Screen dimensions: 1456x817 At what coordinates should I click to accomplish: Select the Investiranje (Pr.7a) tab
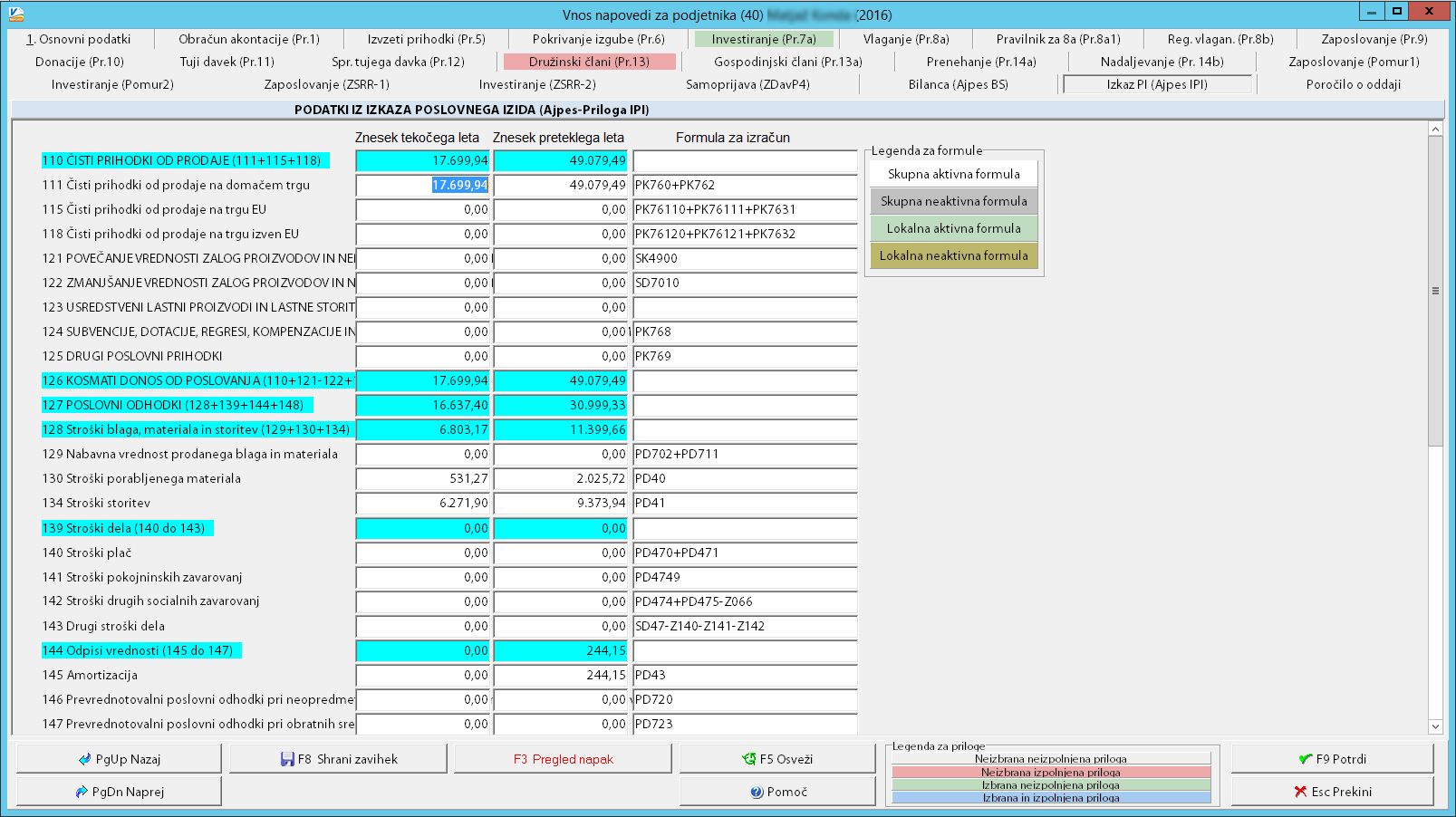tap(764, 39)
